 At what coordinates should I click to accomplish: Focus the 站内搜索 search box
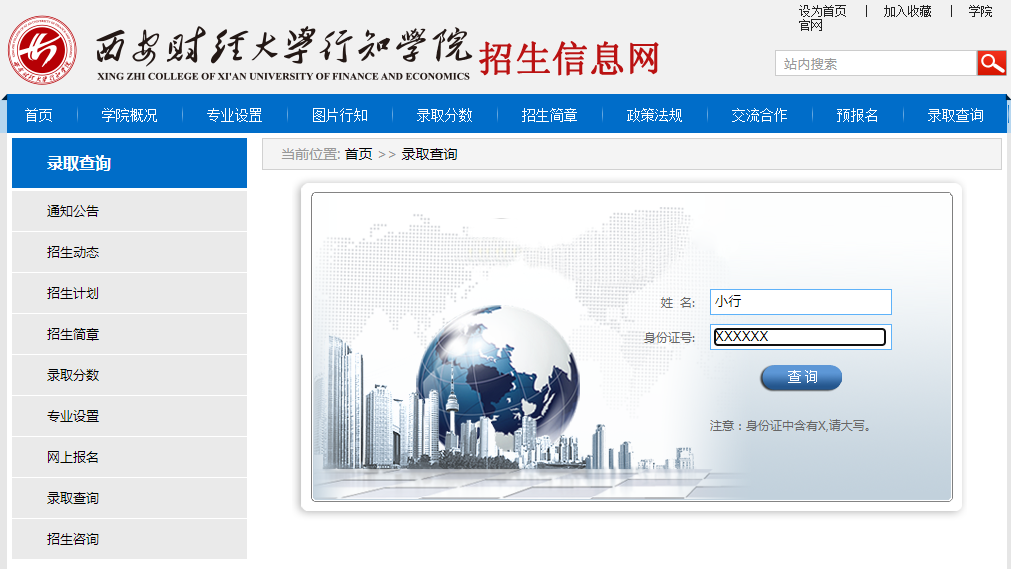(876, 63)
